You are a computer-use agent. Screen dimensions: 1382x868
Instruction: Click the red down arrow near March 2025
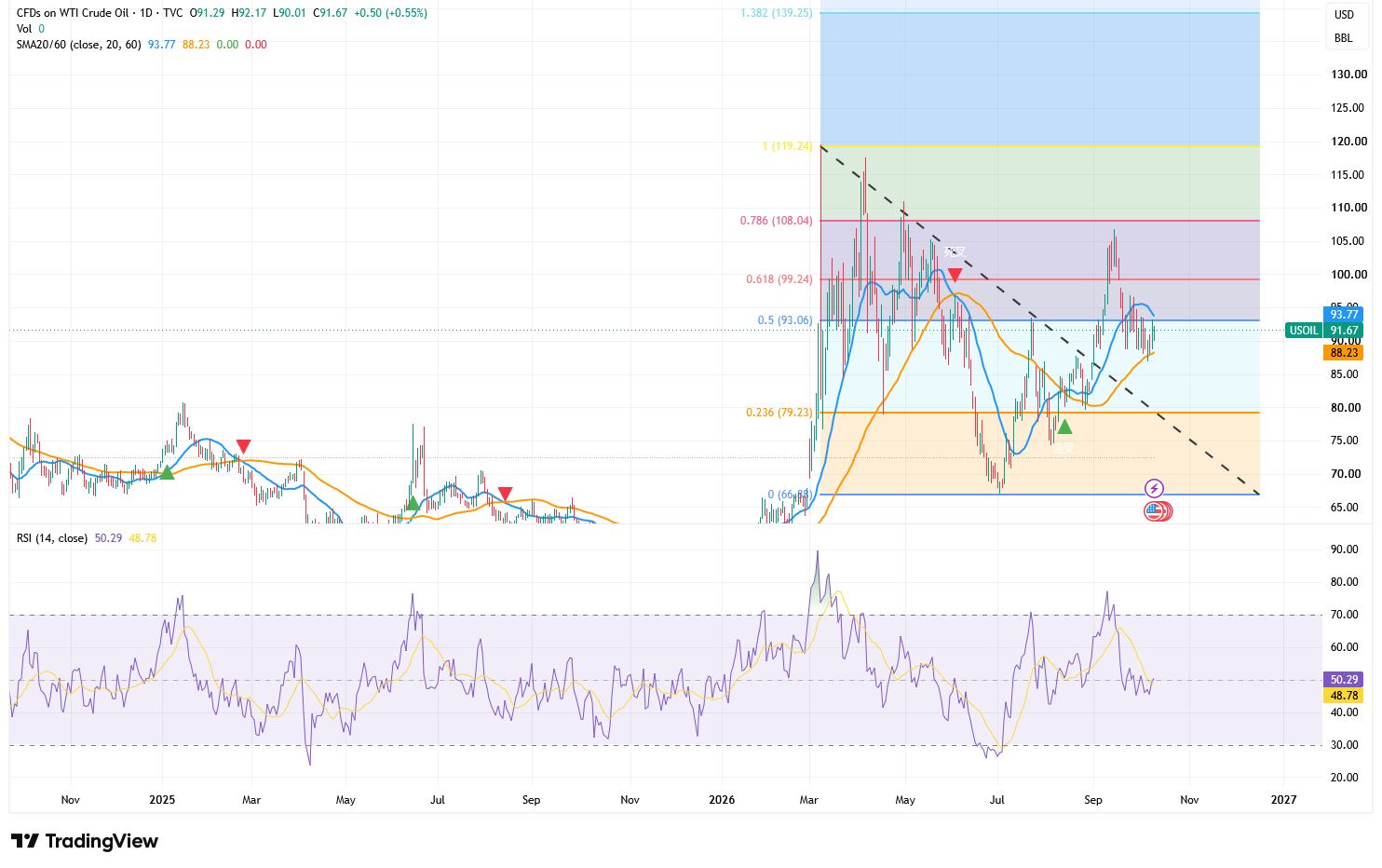point(243,447)
